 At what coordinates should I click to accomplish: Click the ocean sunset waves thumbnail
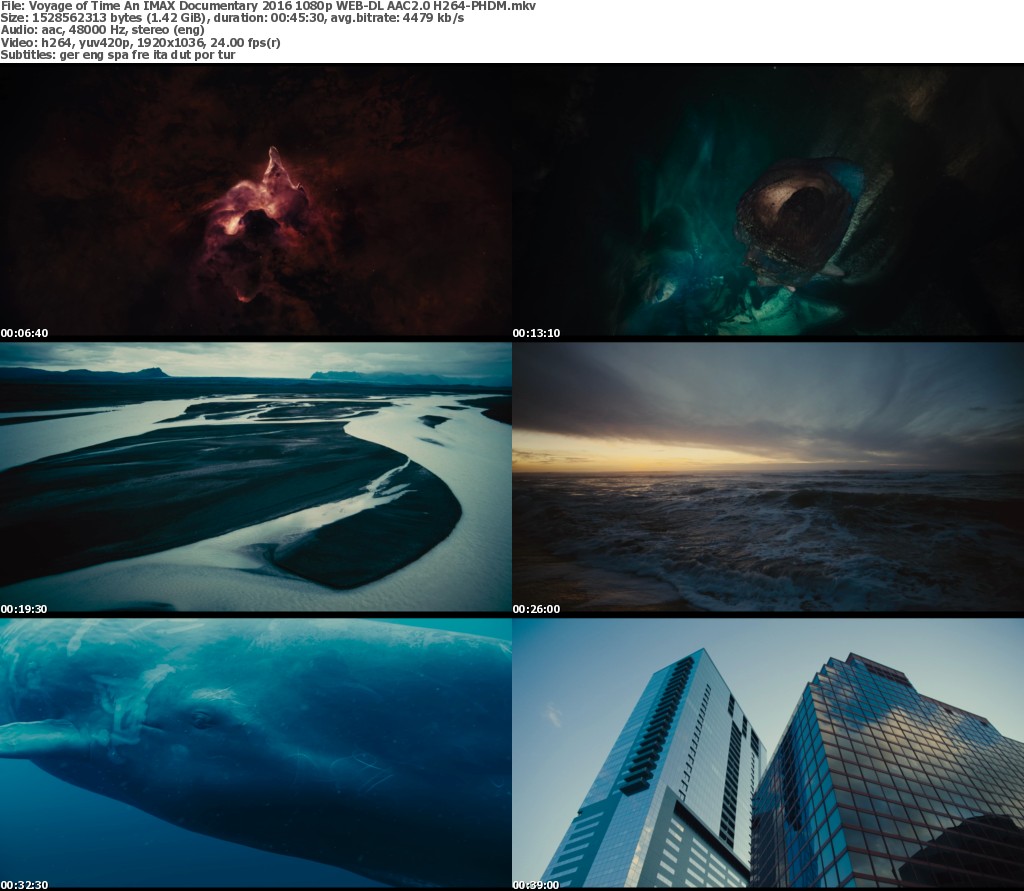(x=768, y=477)
